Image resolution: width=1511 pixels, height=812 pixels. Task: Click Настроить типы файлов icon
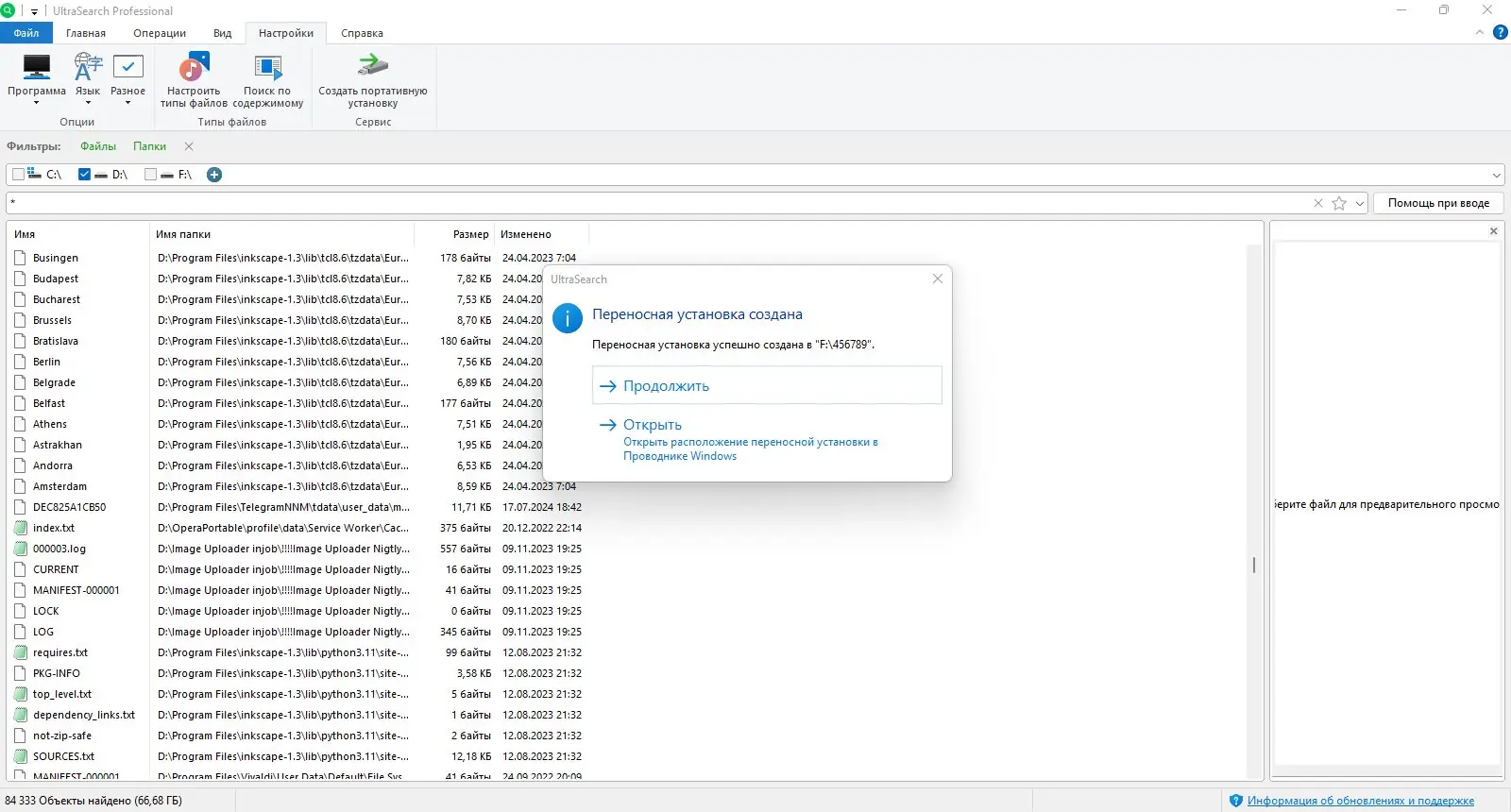[x=194, y=67]
